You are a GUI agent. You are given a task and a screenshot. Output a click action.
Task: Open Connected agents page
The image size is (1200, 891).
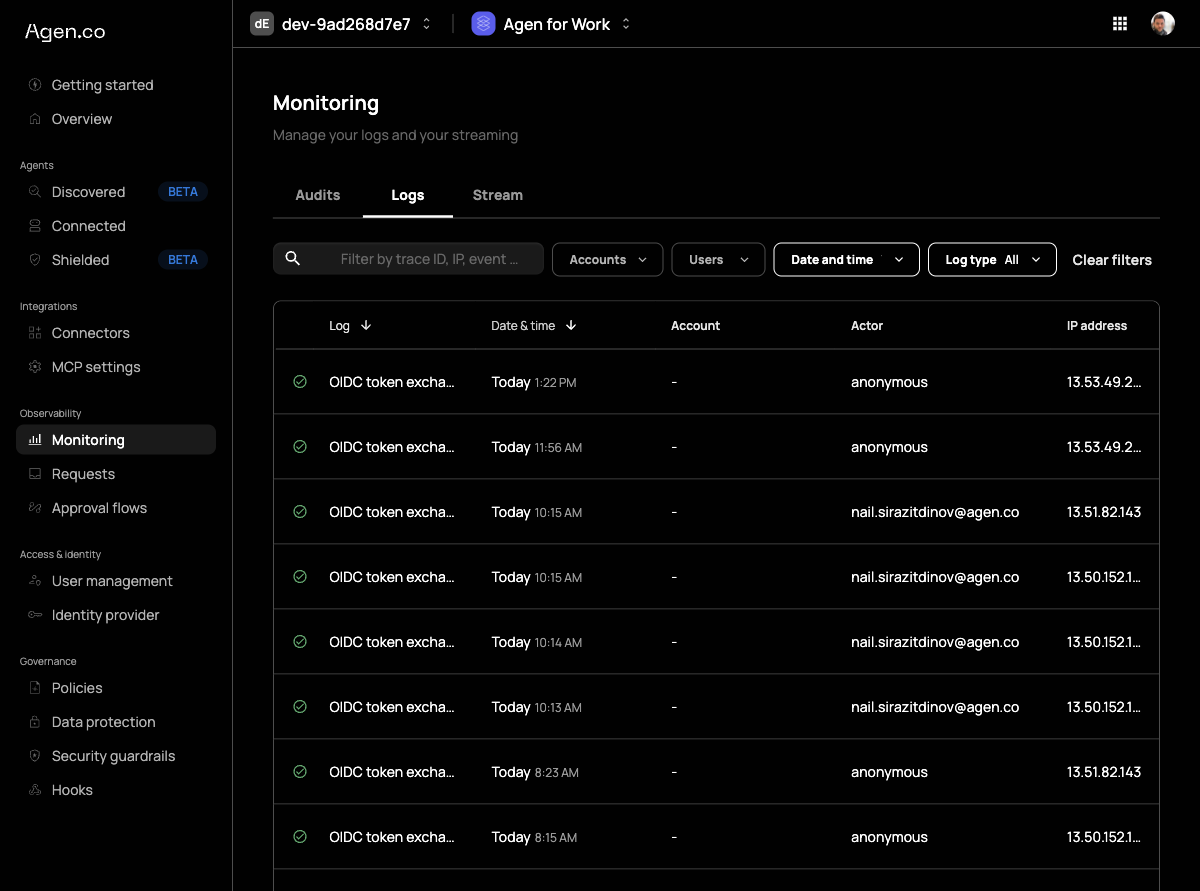tap(116, 226)
